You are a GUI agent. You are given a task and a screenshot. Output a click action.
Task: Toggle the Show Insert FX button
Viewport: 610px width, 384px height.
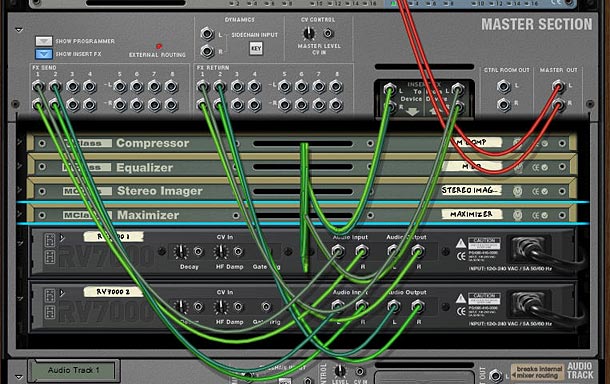point(44,54)
